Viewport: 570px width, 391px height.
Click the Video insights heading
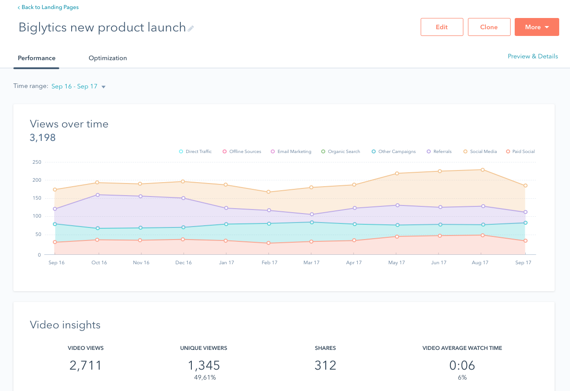click(x=65, y=325)
